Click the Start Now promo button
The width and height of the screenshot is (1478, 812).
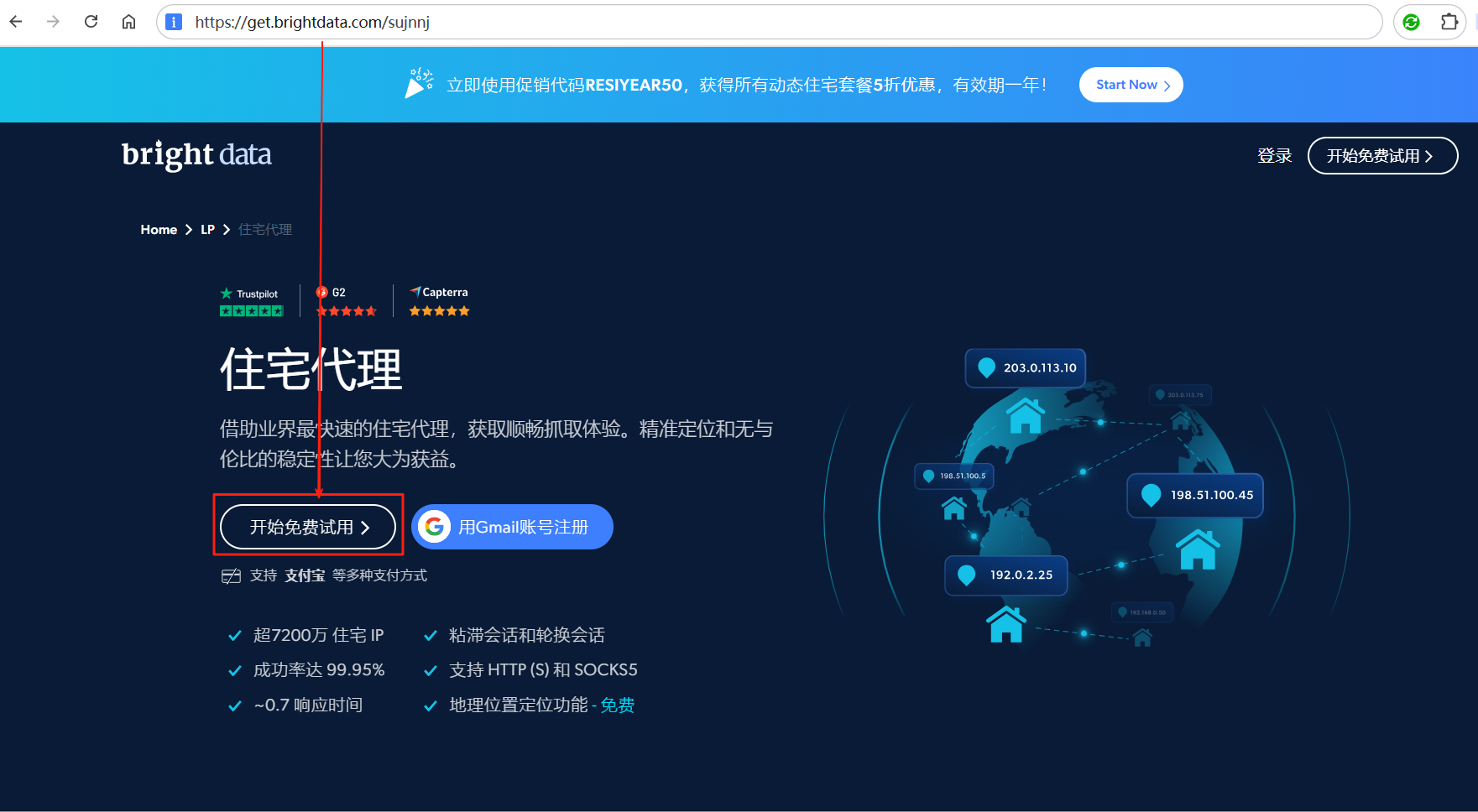[x=1131, y=85]
